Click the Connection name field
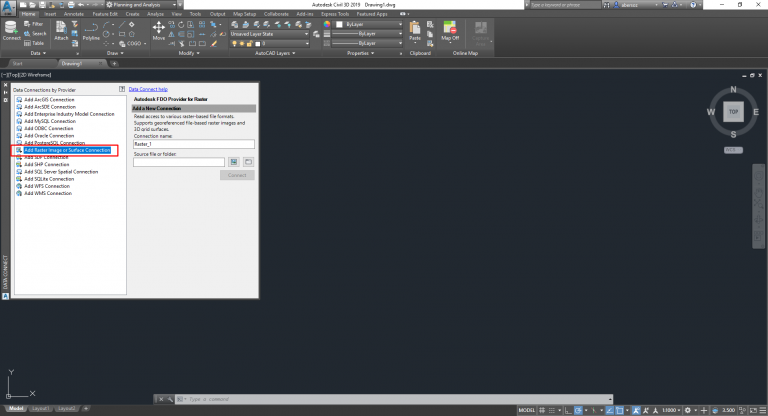Screen dimensions: 768x416 point(193,144)
